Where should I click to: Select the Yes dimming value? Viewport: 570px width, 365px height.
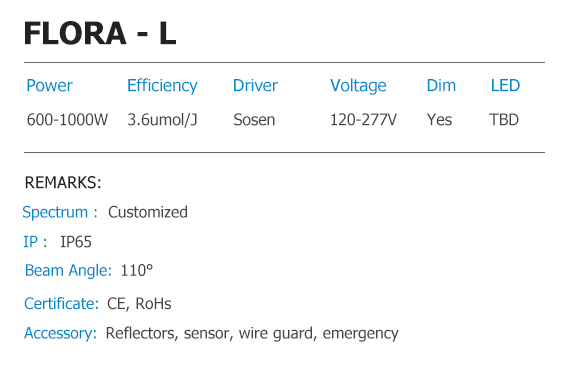pos(439,120)
